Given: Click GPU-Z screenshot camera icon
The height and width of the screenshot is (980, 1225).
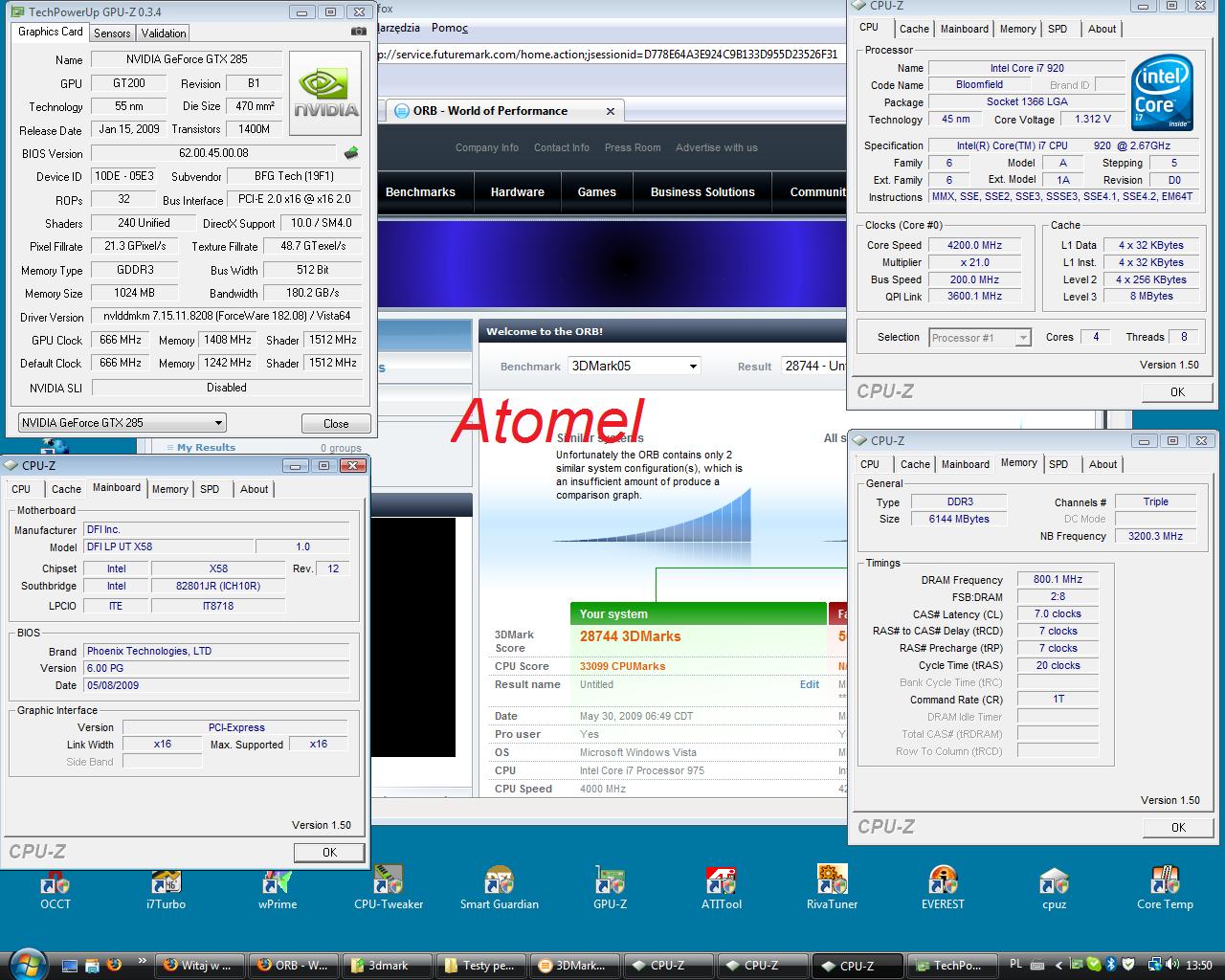Looking at the screenshot, I should tap(359, 31).
